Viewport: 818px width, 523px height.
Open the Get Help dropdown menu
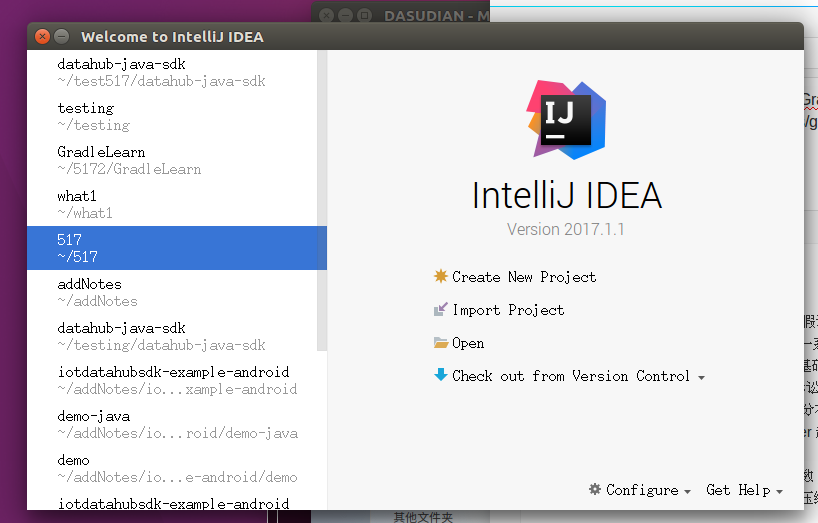point(738,490)
